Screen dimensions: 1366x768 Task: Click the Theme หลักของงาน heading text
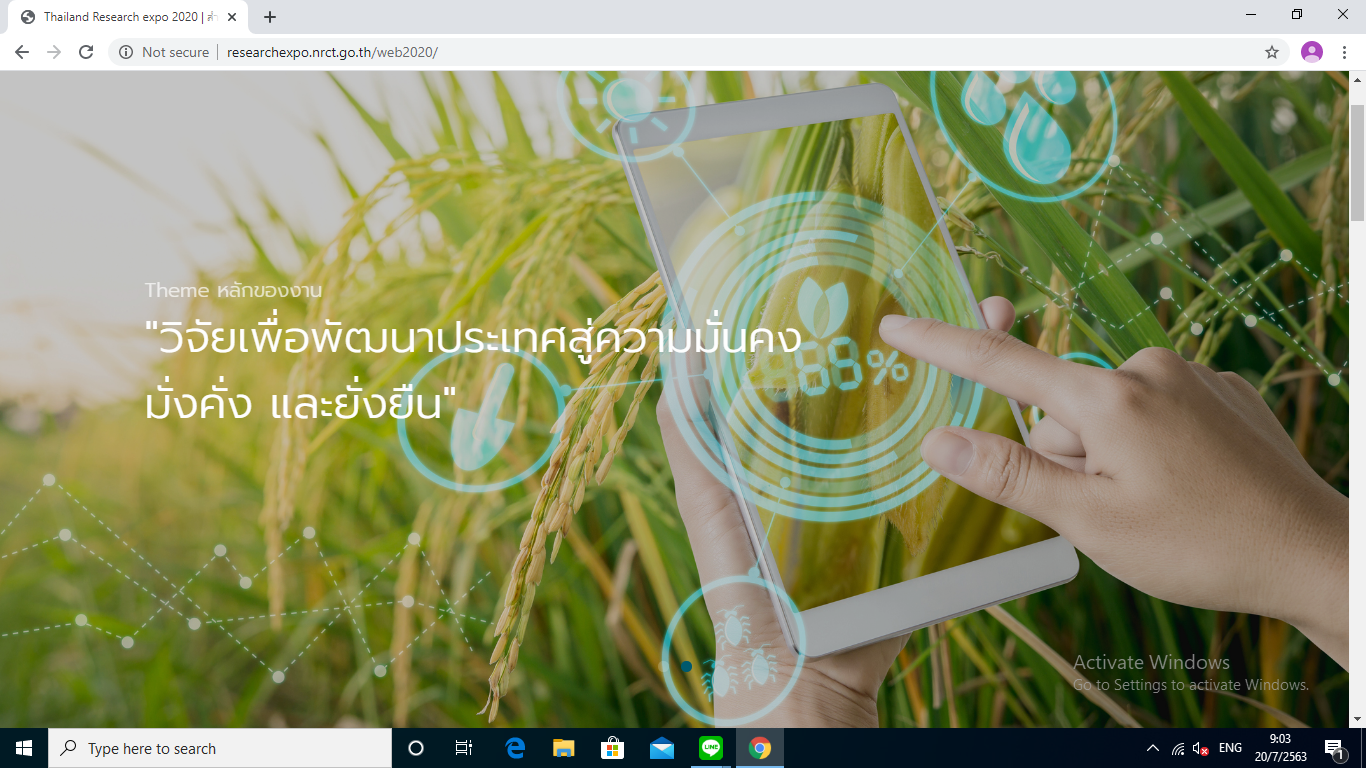pyautogui.click(x=233, y=290)
